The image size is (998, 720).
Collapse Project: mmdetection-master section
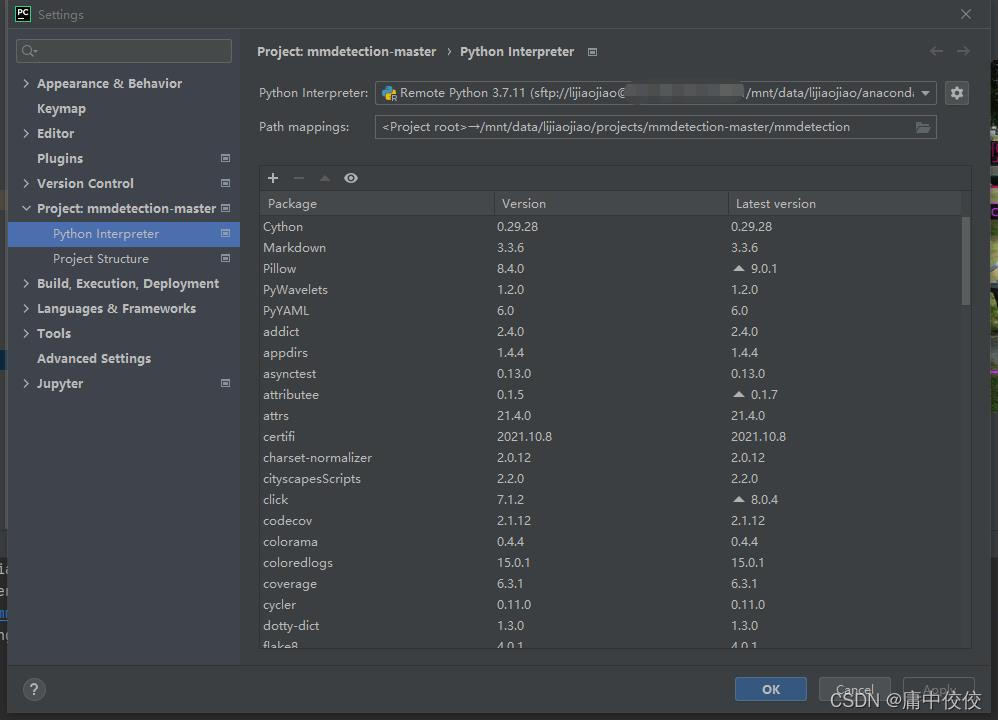point(26,208)
